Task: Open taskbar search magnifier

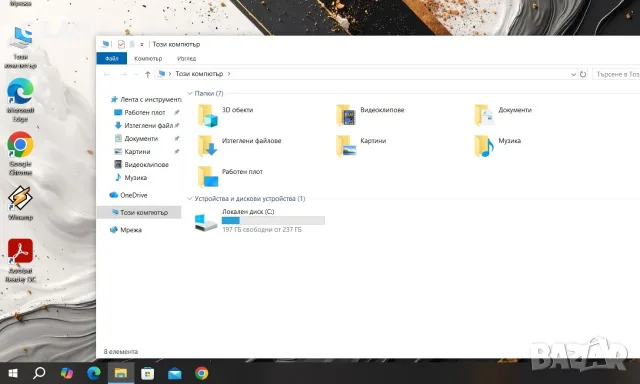Action: point(39,373)
